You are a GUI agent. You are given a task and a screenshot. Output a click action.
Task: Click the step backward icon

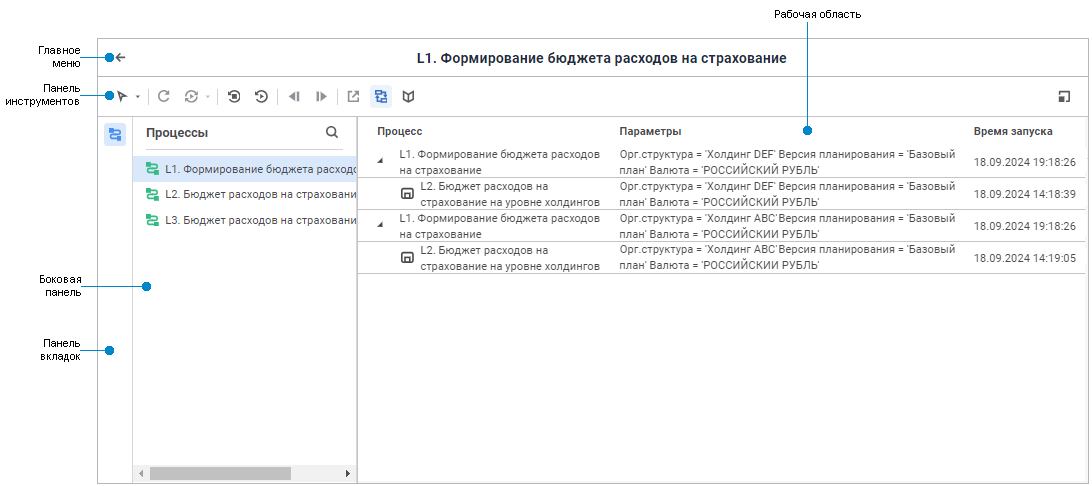tap(294, 97)
